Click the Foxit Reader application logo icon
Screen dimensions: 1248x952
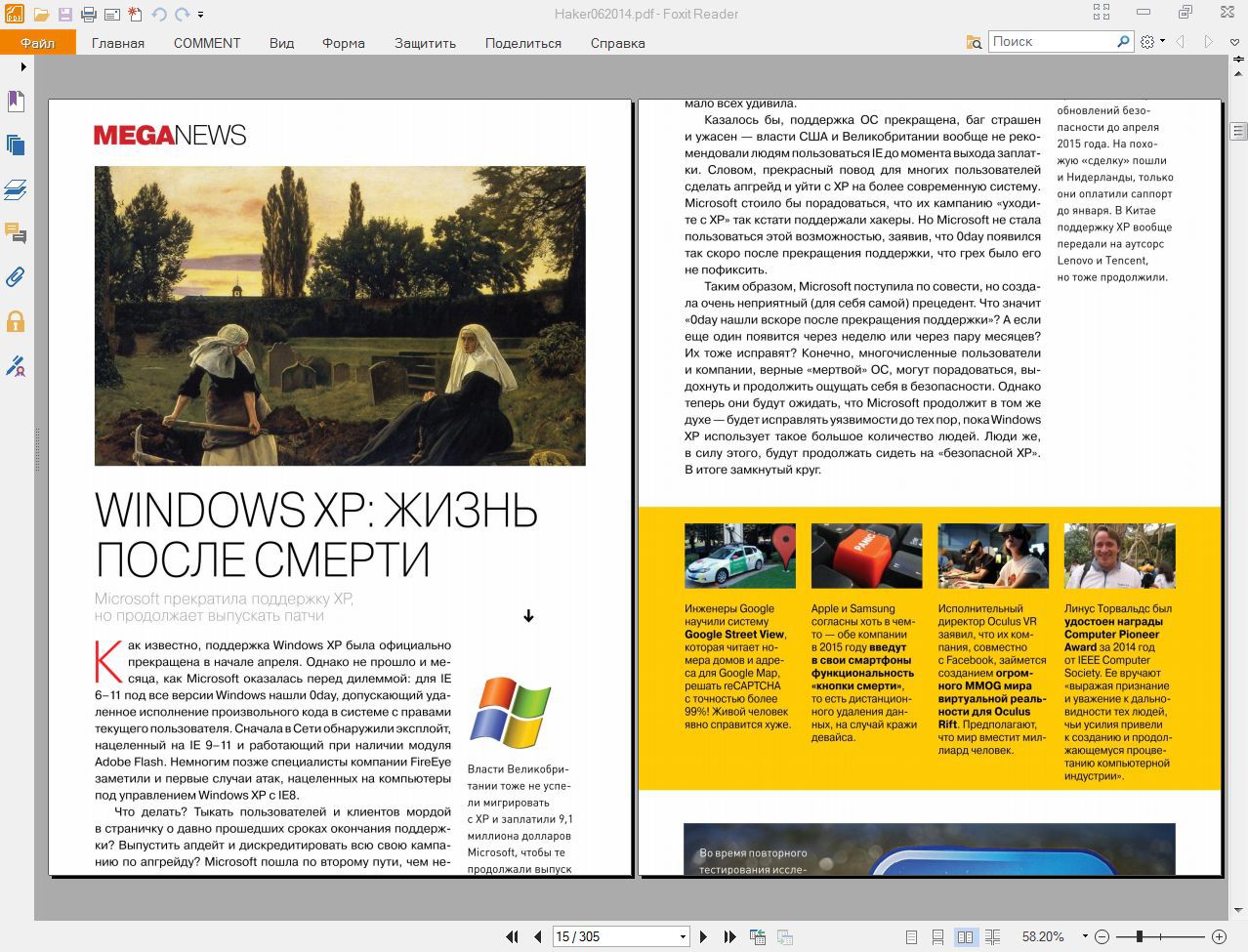point(14,14)
